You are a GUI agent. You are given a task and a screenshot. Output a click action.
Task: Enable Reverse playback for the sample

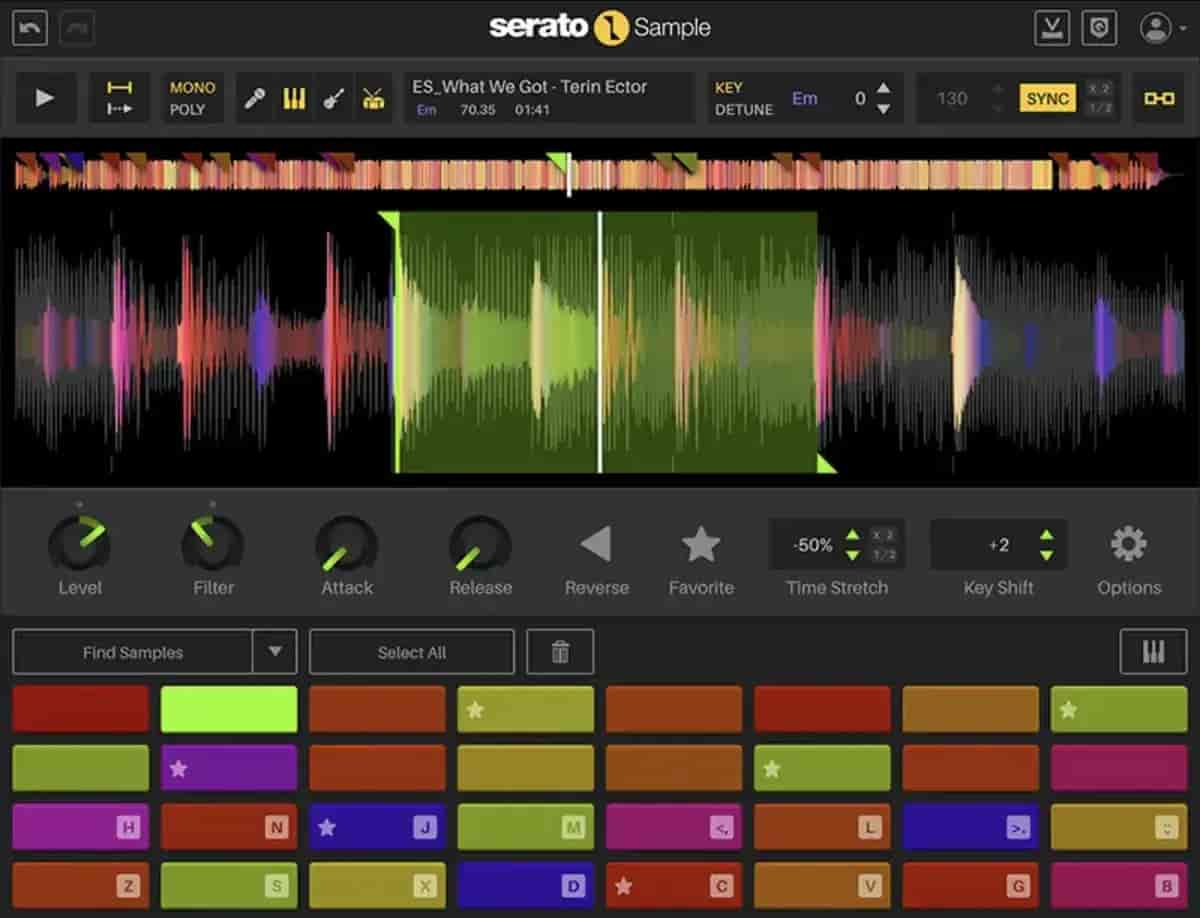[x=596, y=544]
